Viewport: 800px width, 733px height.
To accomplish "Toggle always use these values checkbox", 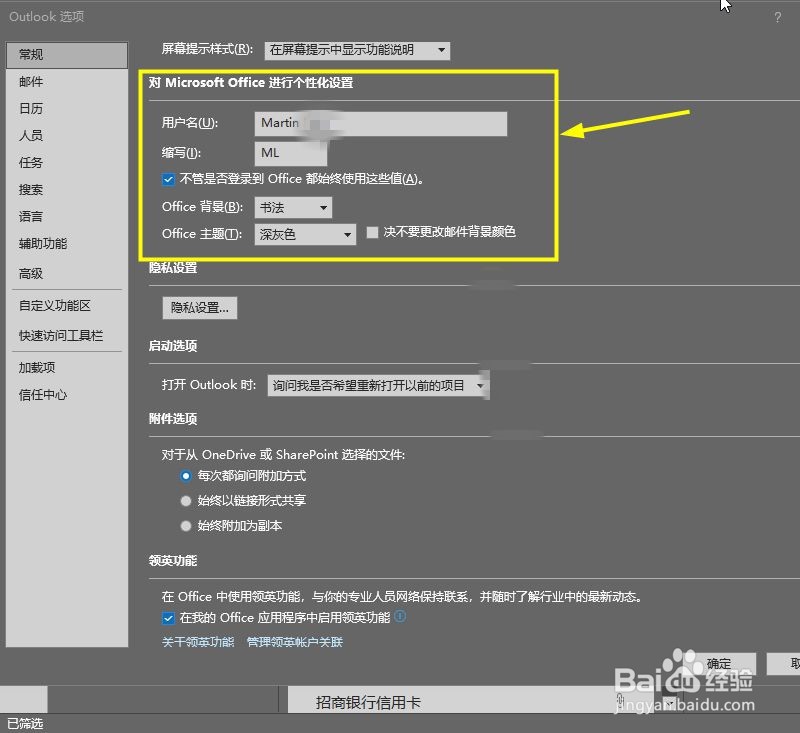I will point(168,179).
